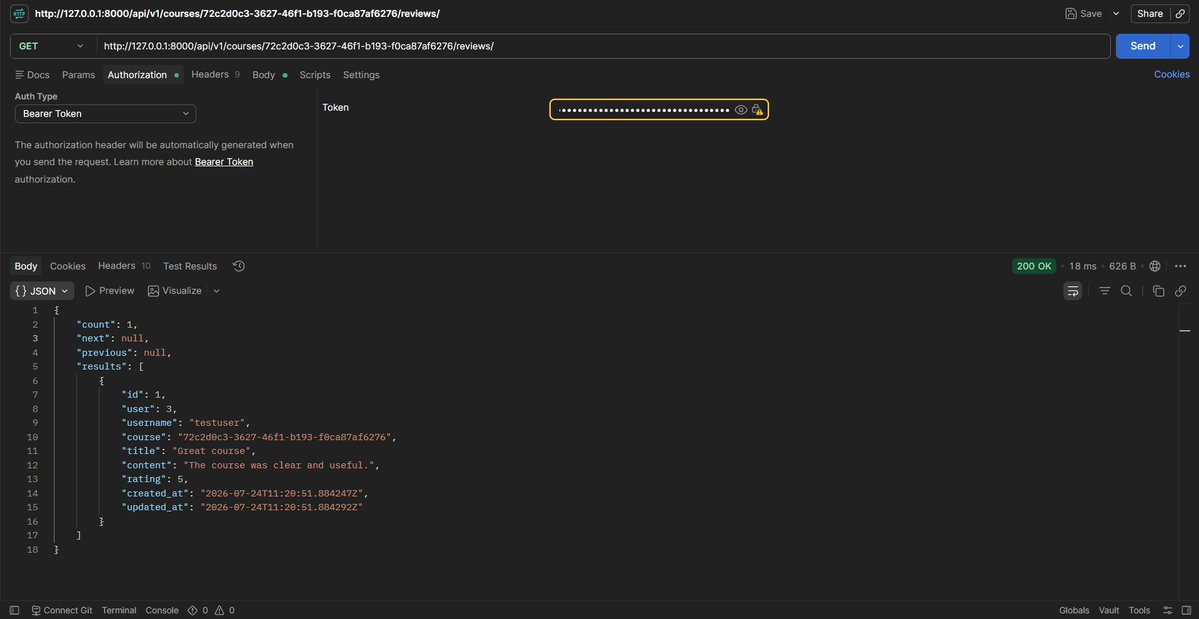
Task: Click the lock warning icon in Token field
Action: point(757,110)
